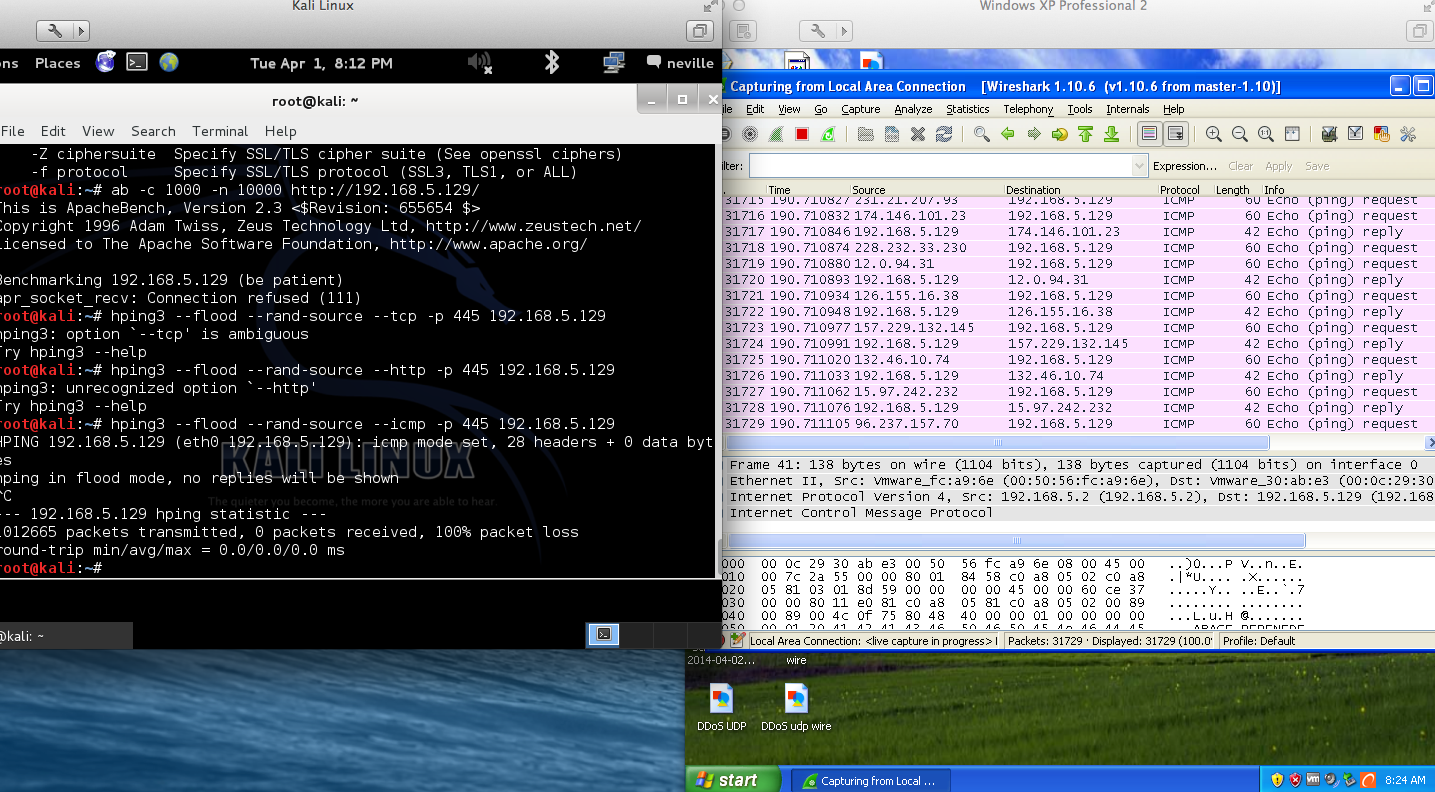Click the Profile: Default status bar entry
1435x792 pixels.
click(x=1258, y=641)
